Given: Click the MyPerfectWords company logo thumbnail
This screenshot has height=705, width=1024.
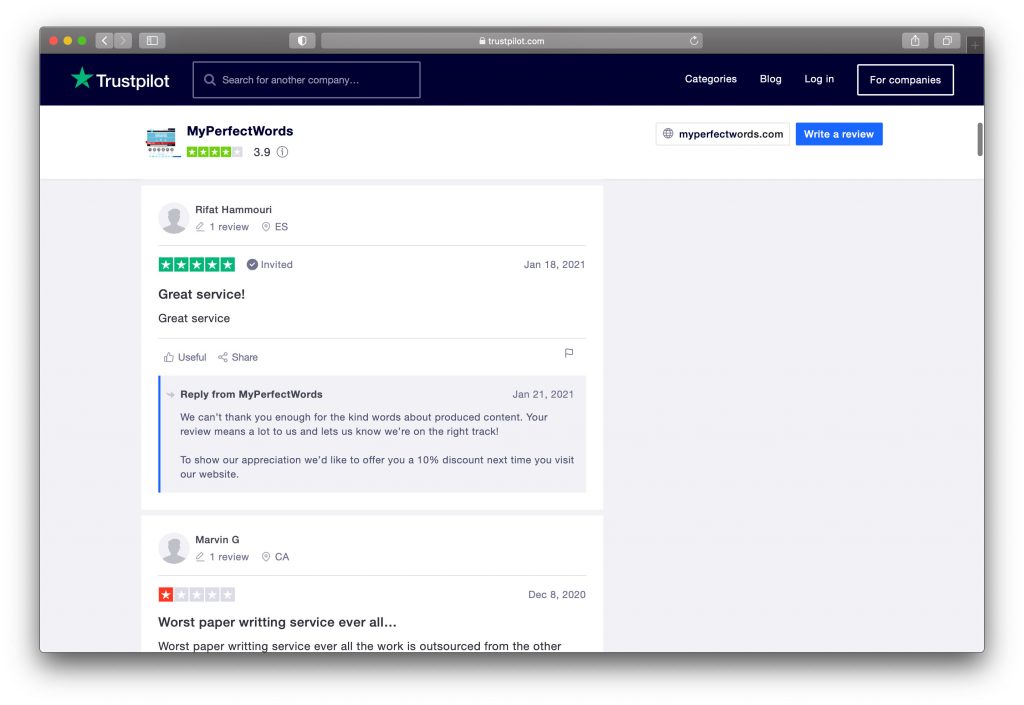Looking at the screenshot, I should click(x=161, y=143).
